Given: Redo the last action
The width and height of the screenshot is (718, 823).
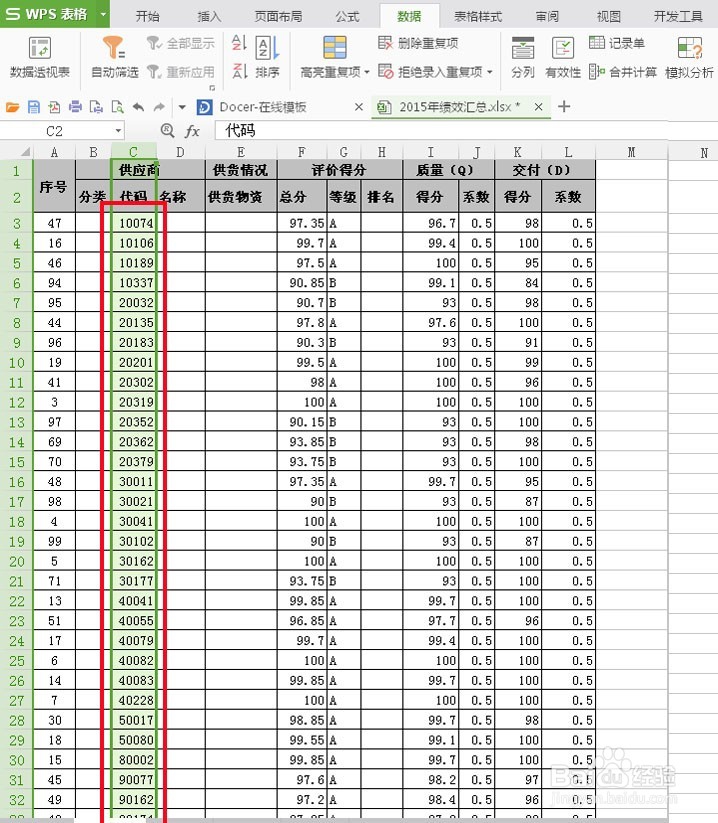Looking at the screenshot, I should (x=159, y=107).
